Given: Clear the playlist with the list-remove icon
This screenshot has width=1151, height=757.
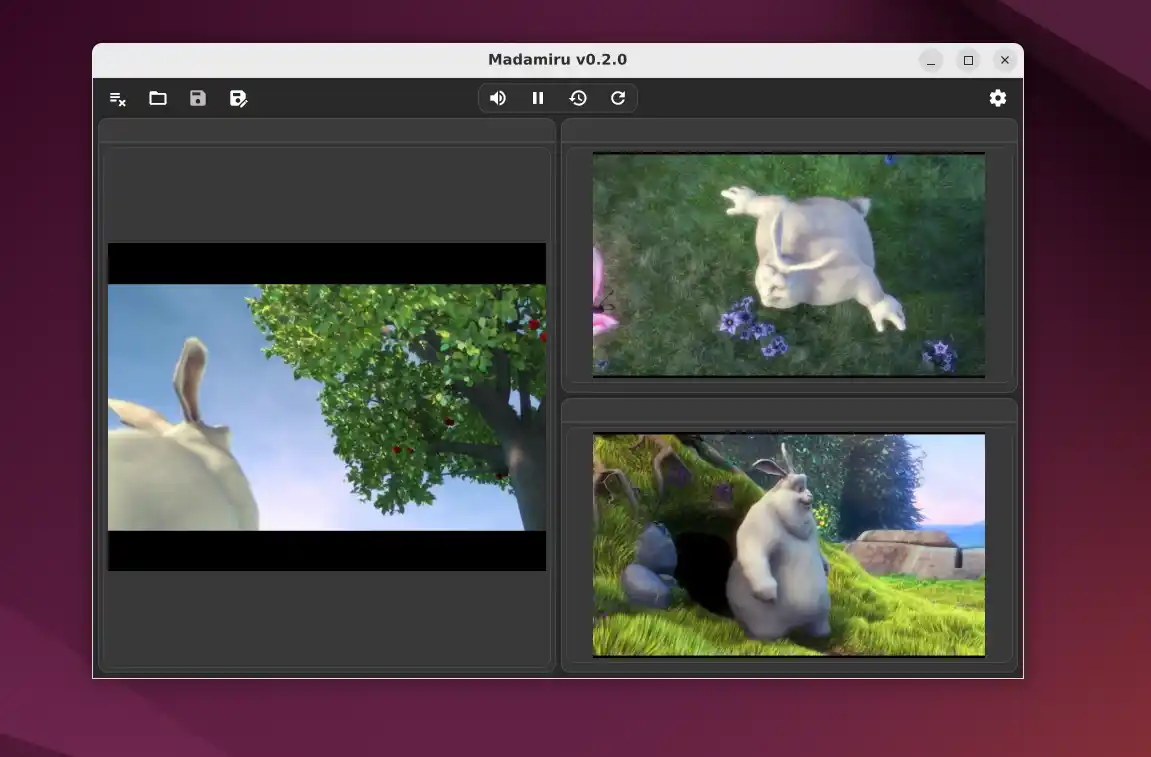Looking at the screenshot, I should (x=117, y=98).
